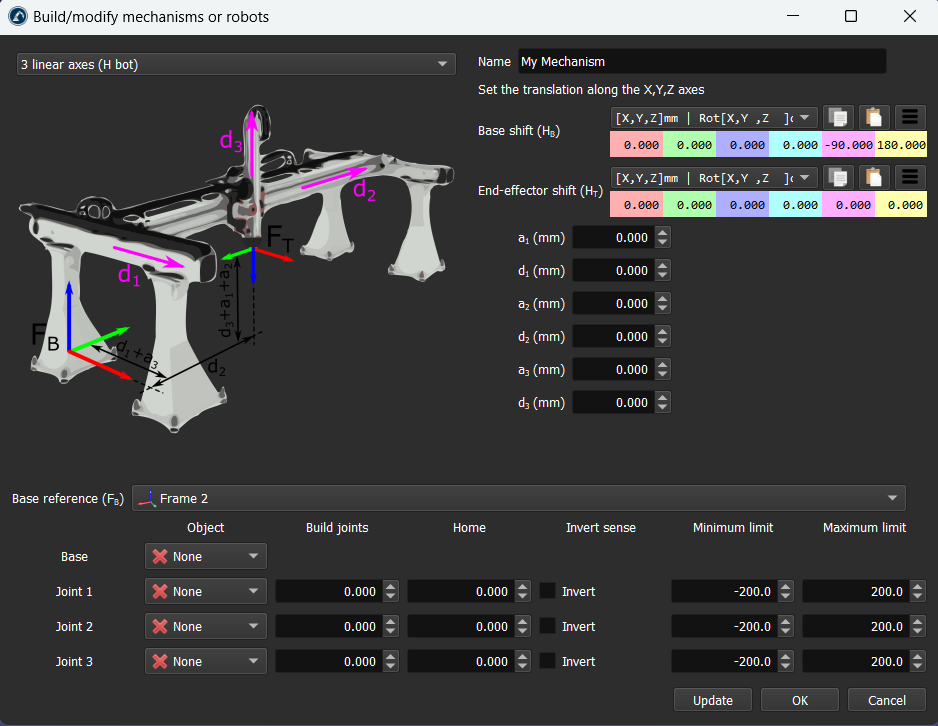938x726 pixels.
Task: Check Invert for Joint 3
Action: coord(548,661)
